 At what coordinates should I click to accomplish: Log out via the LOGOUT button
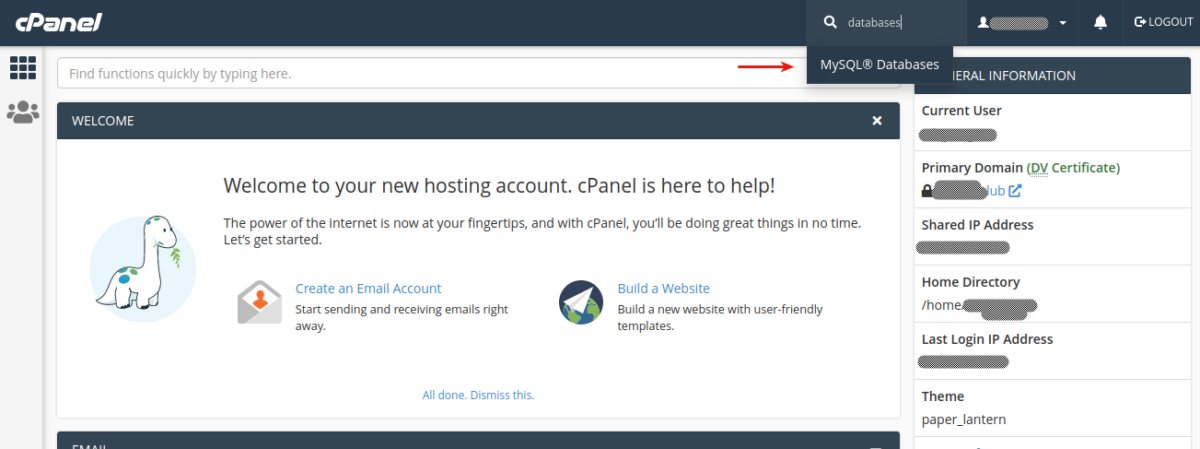[x=1164, y=22]
